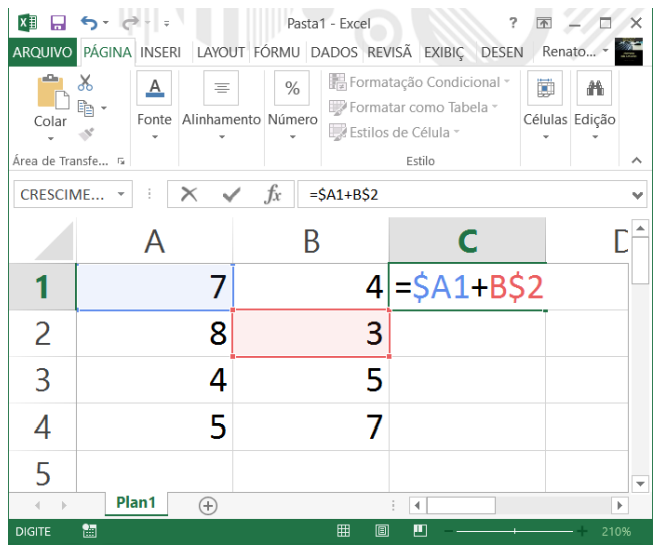Click cell A1 containing 7
Screen dimensions: 660x550
154,287
